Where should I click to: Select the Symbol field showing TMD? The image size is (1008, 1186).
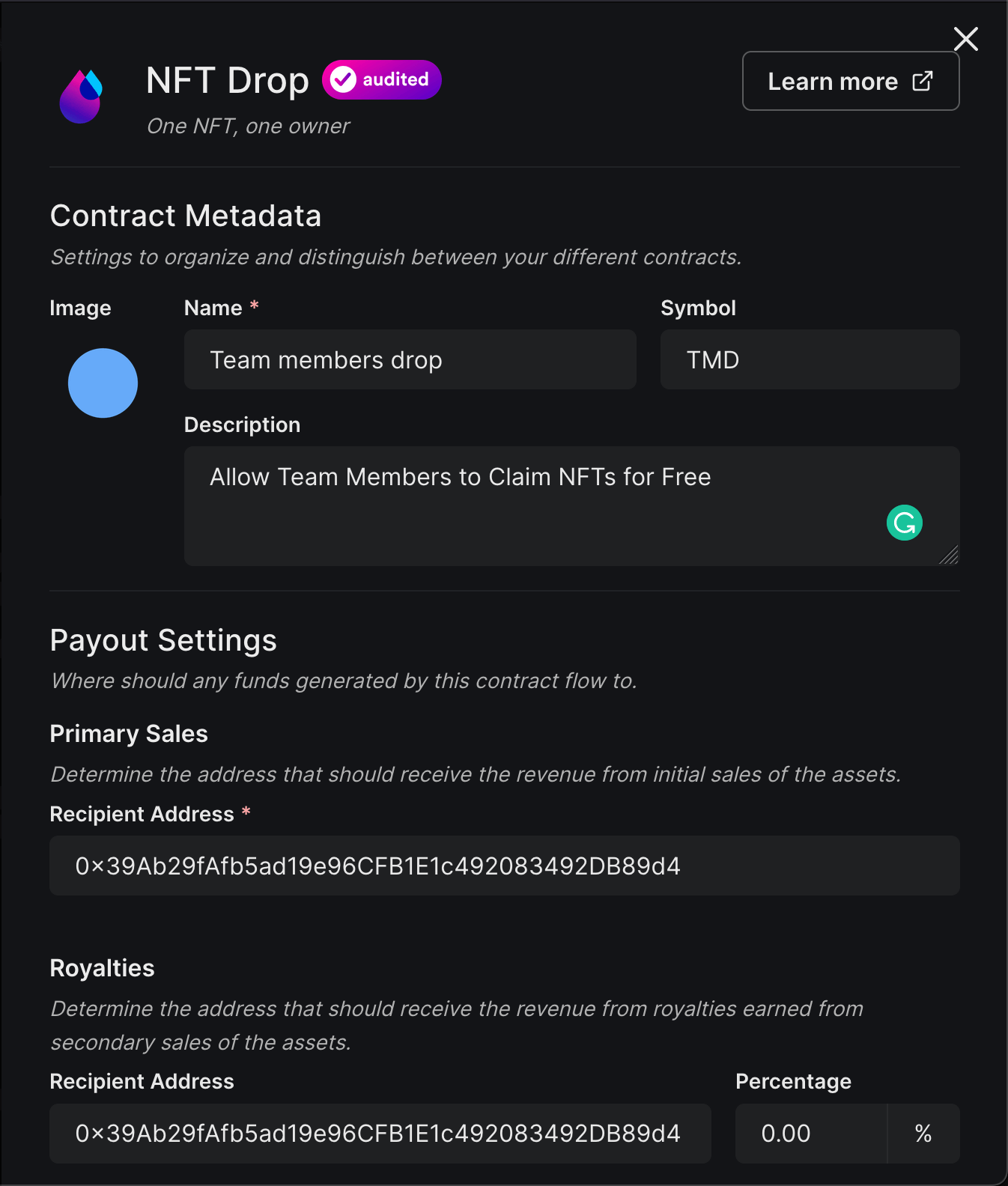point(810,359)
